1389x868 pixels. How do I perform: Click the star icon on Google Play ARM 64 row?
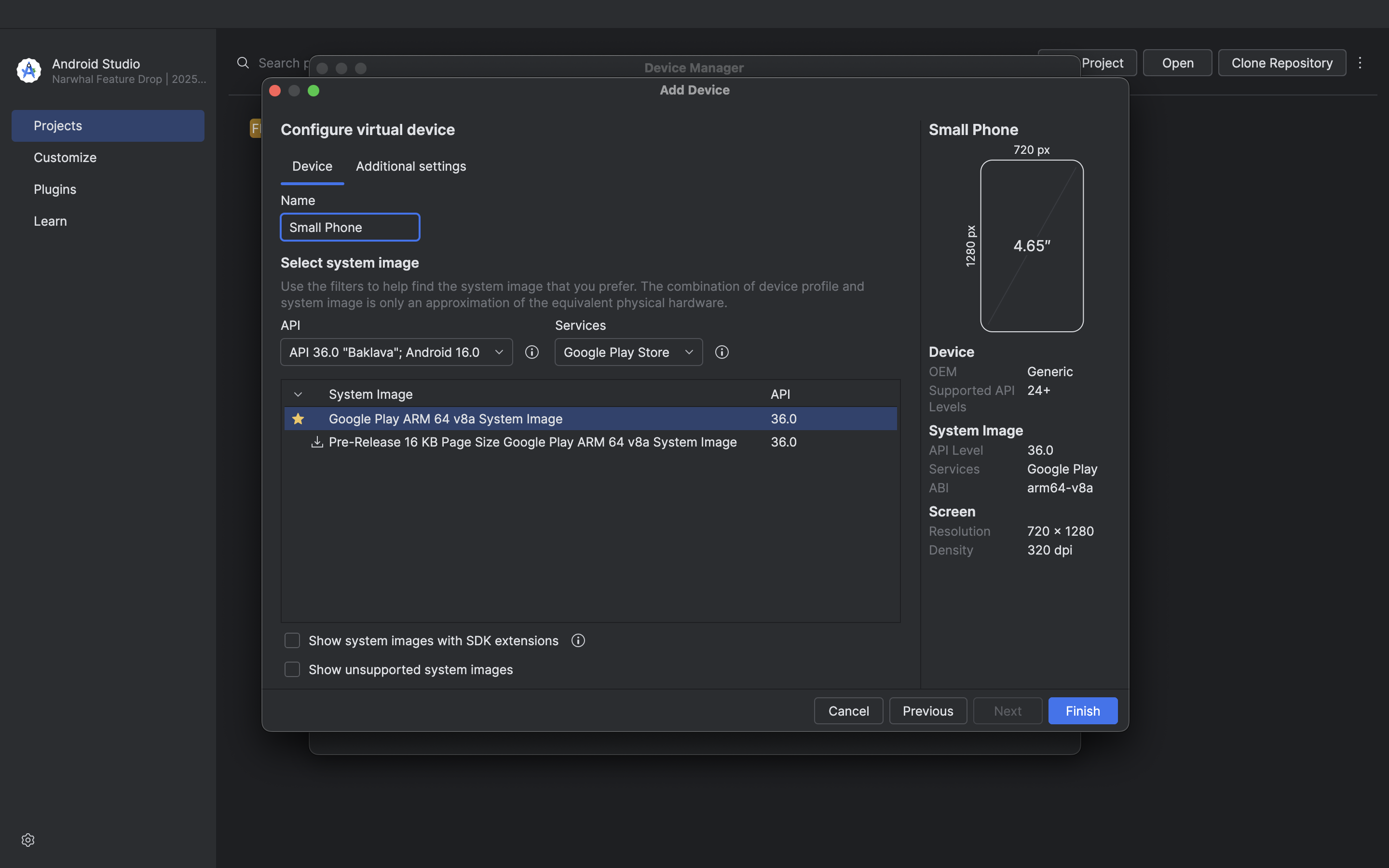pos(298,419)
